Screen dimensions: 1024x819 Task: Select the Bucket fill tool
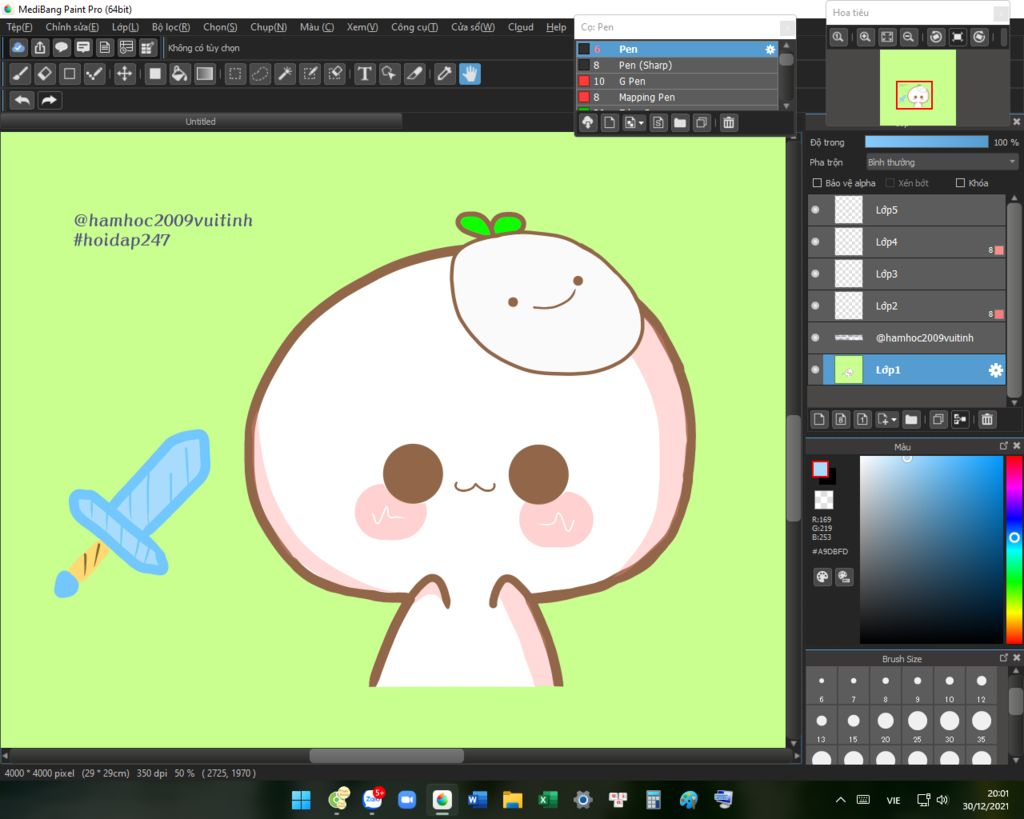(x=179, y=74)
